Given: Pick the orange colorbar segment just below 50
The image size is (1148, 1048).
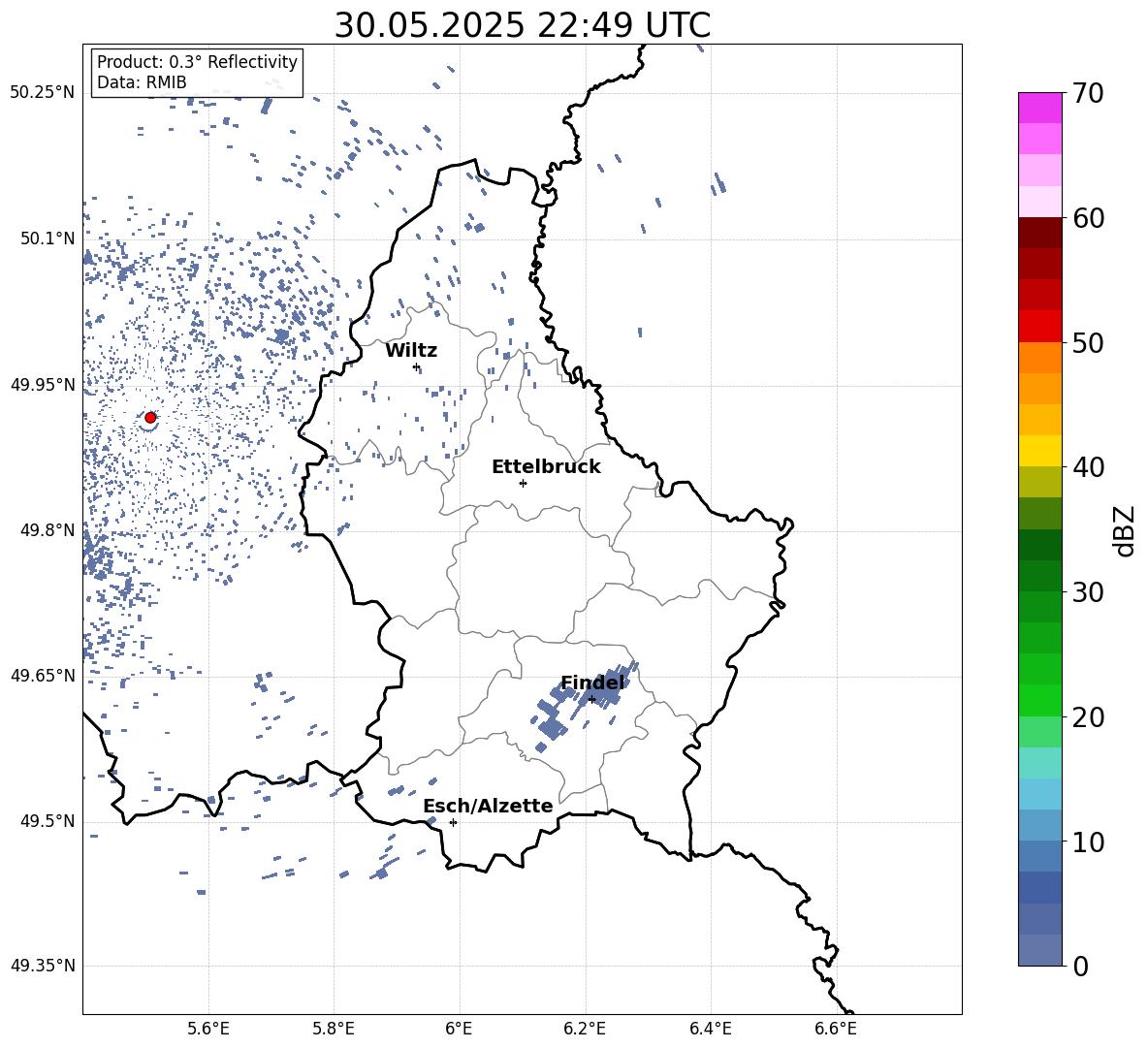Looking at the screenshot, I should [x=1040, y=357].
